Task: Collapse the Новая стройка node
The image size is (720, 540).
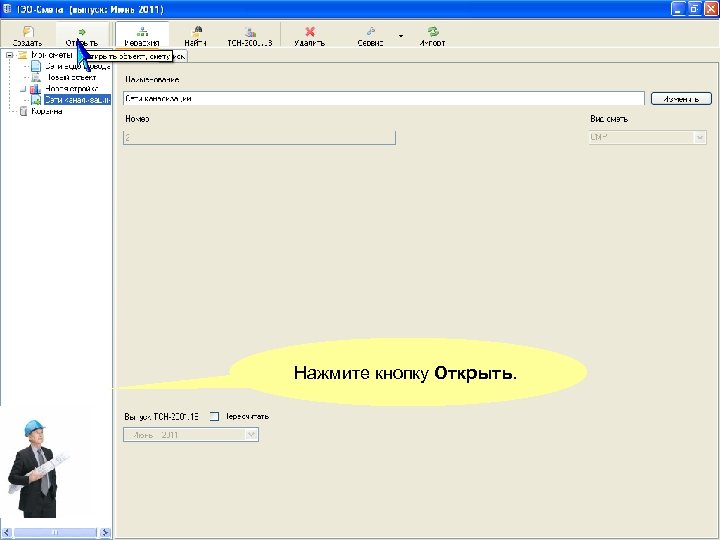Action: 23,89
